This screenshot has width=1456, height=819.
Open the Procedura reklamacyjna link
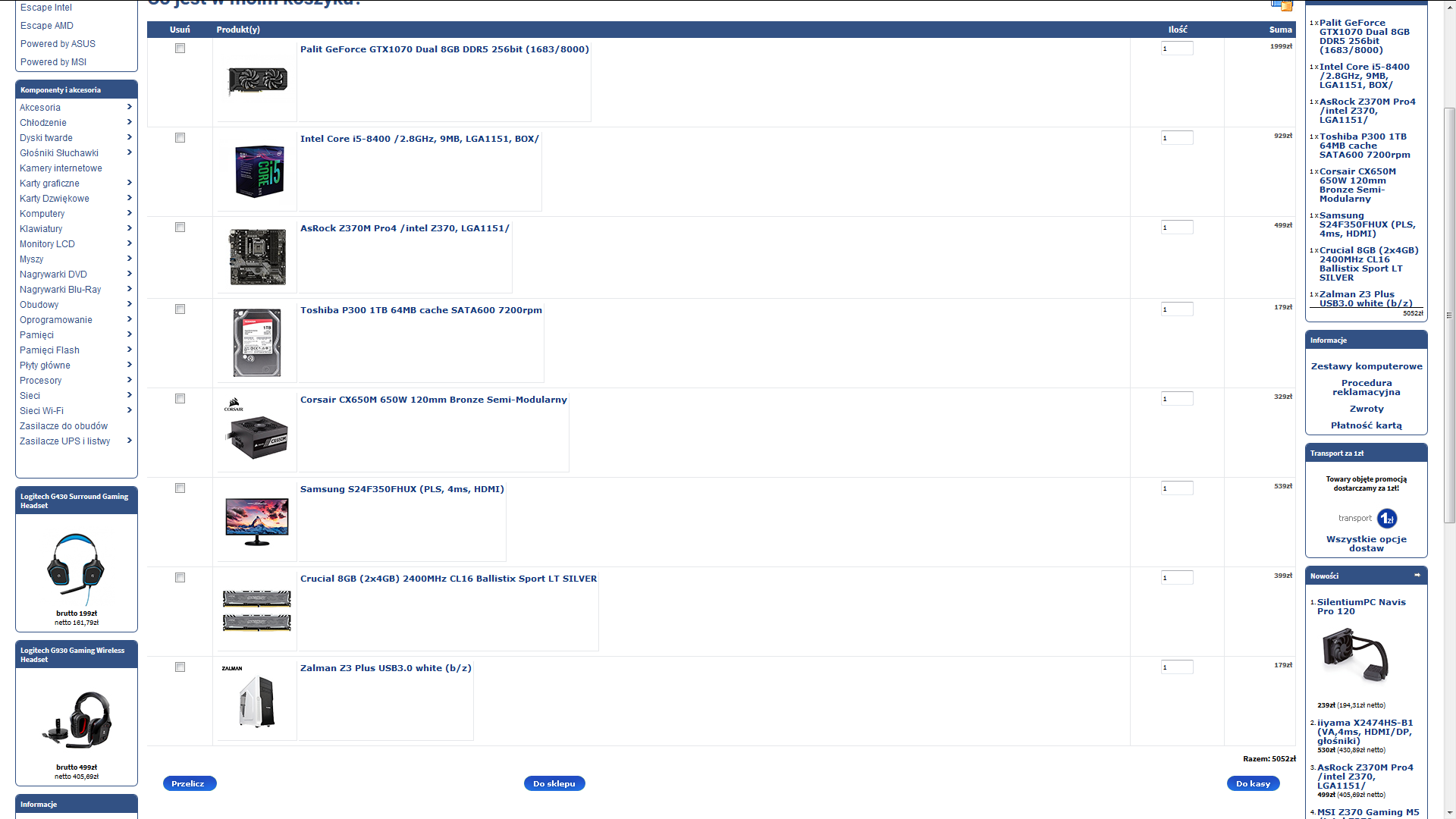(1367, 388)
